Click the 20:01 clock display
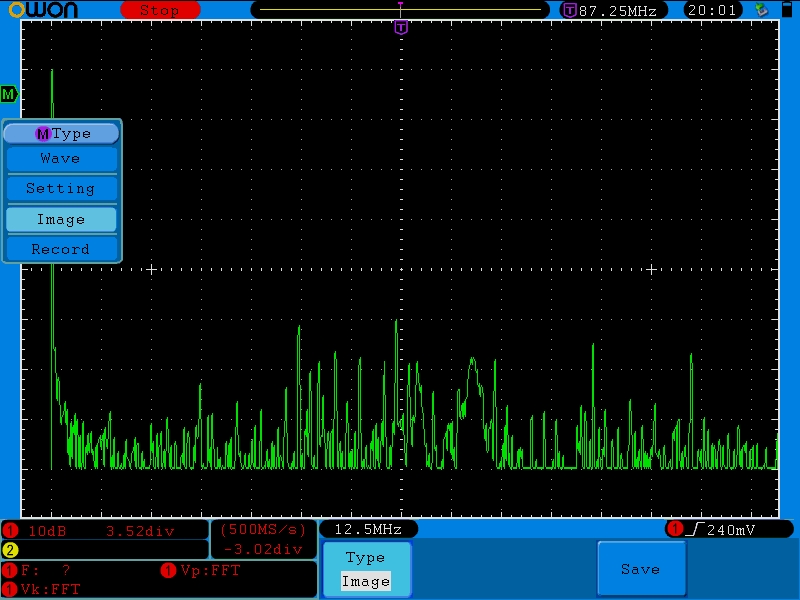 712,10
